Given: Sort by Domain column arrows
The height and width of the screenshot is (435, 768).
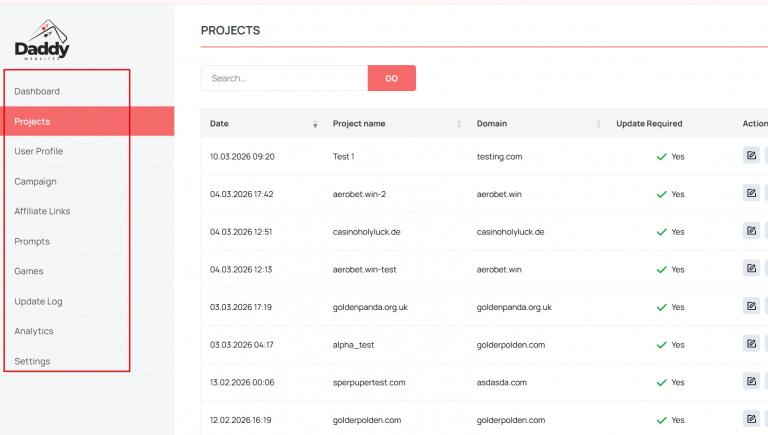Looking at the screenshot, I should pos(598,124).
